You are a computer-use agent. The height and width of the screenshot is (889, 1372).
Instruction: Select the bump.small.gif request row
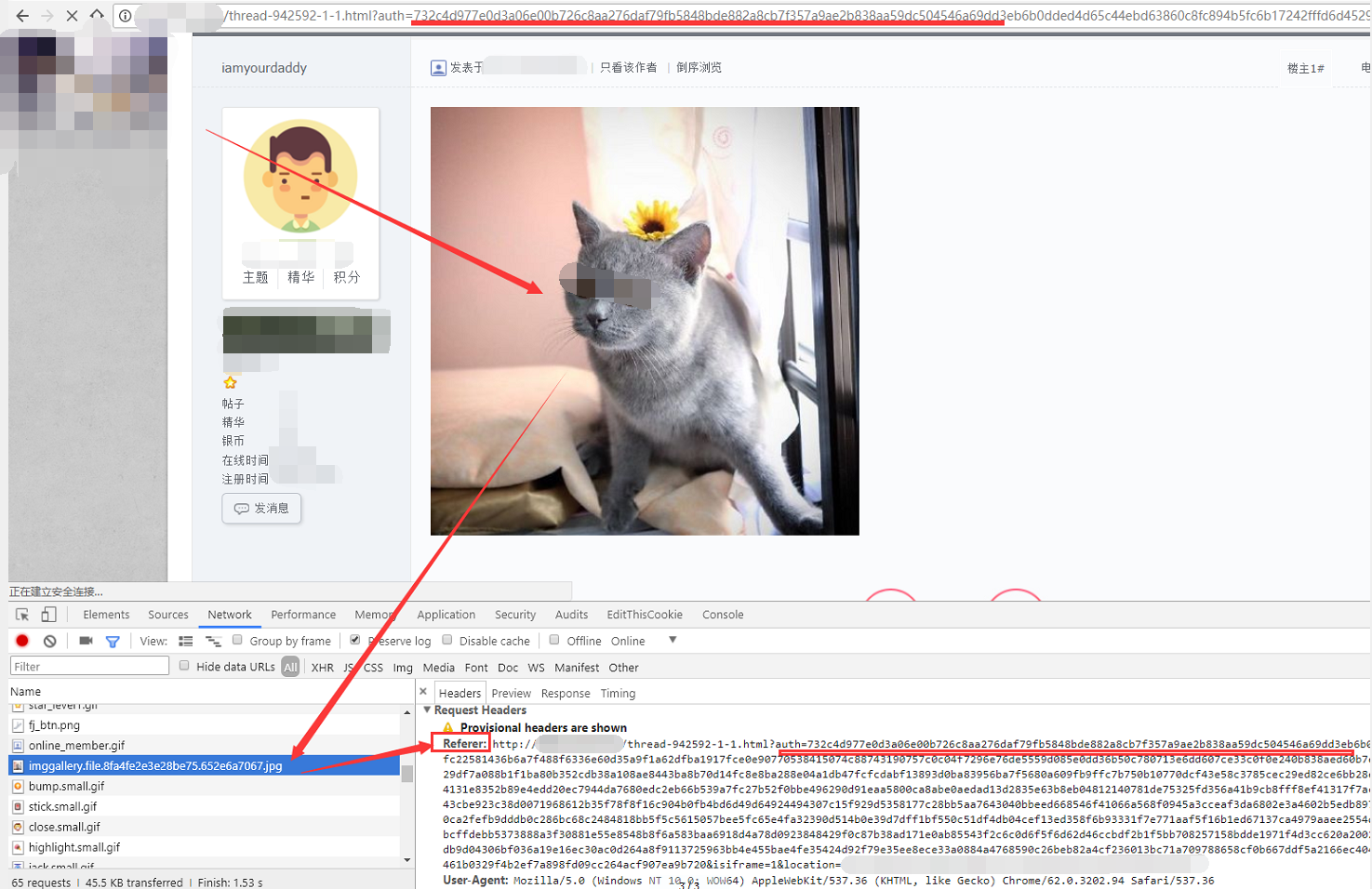[x=205, y=786]
